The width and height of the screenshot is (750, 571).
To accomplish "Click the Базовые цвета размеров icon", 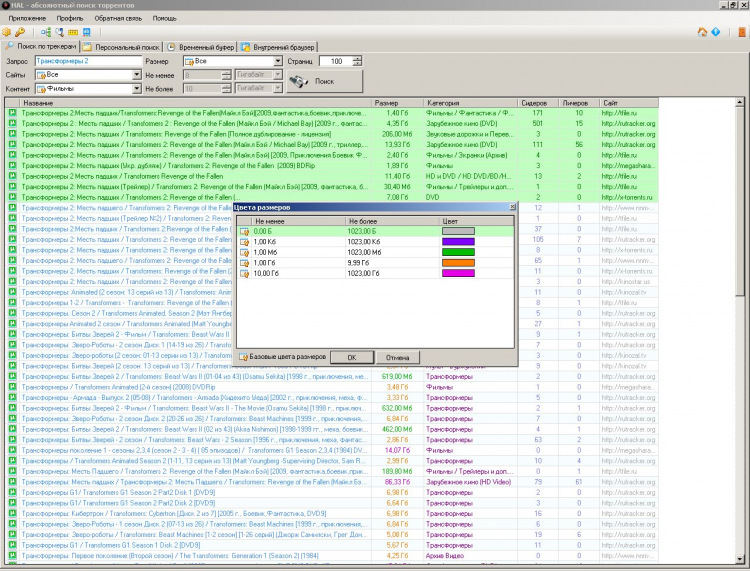I will coord(242,356).
